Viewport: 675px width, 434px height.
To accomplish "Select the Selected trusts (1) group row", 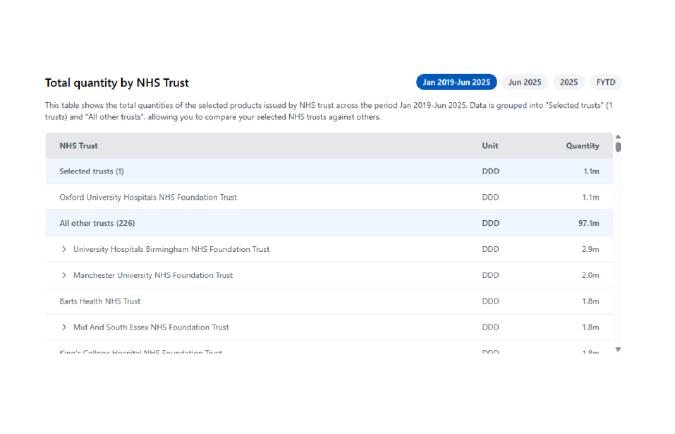I will (92, 171).
